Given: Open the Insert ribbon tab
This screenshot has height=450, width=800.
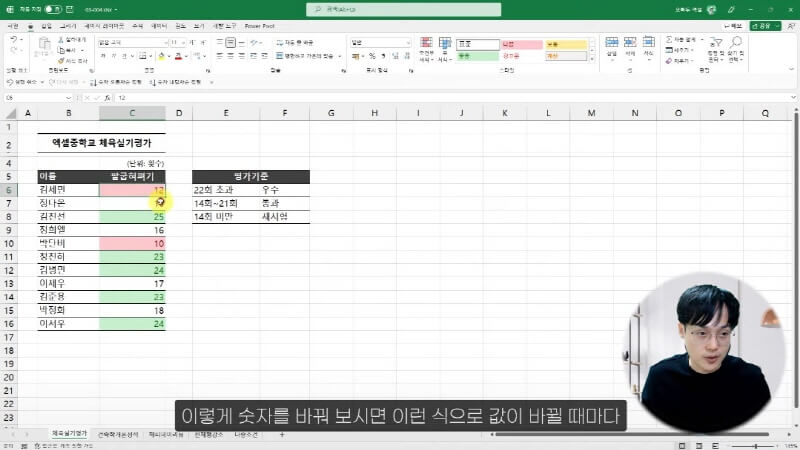Looking at the screenshot, I should [46, 26].
